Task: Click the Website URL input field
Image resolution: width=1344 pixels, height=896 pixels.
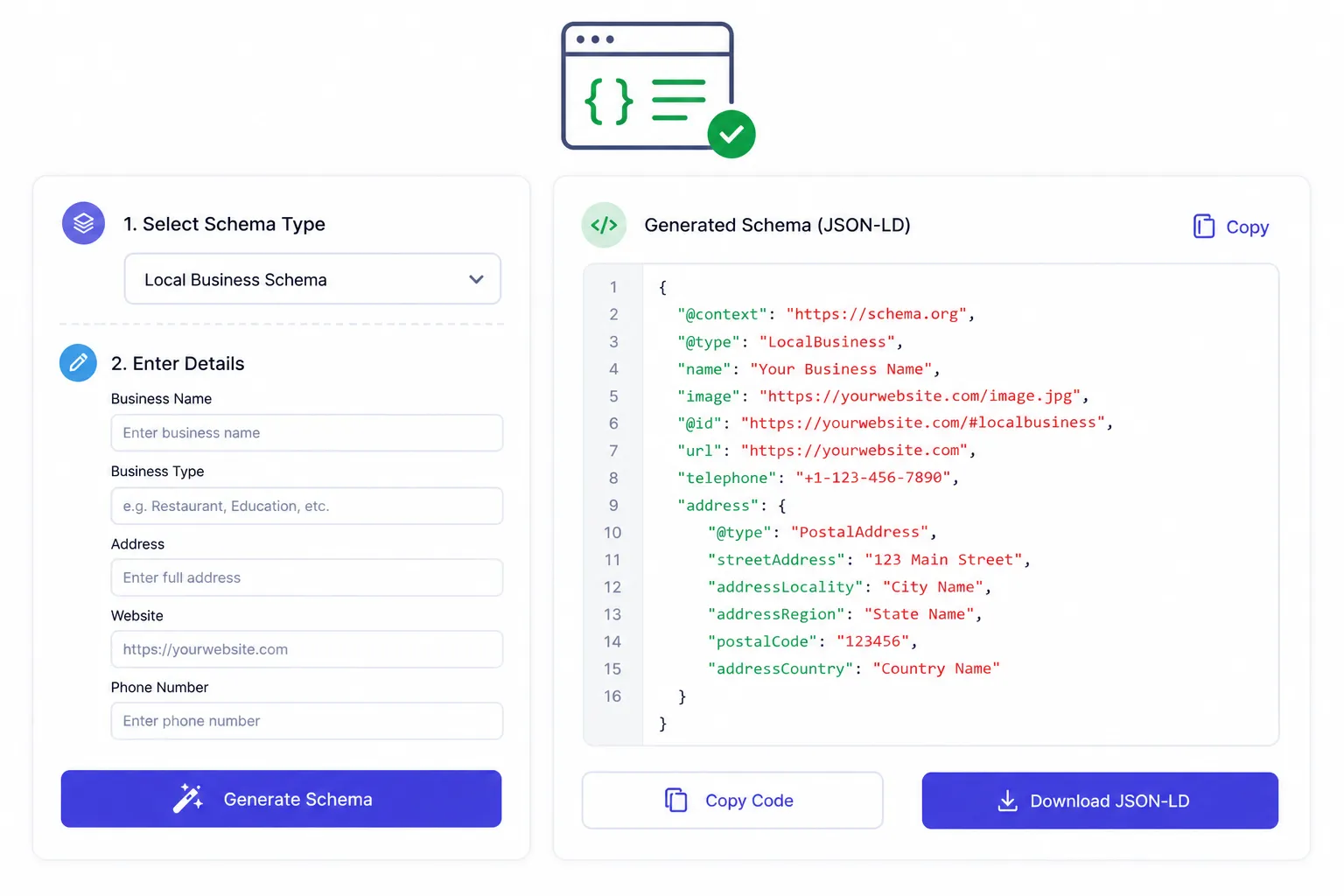Action: pos(307,649)
